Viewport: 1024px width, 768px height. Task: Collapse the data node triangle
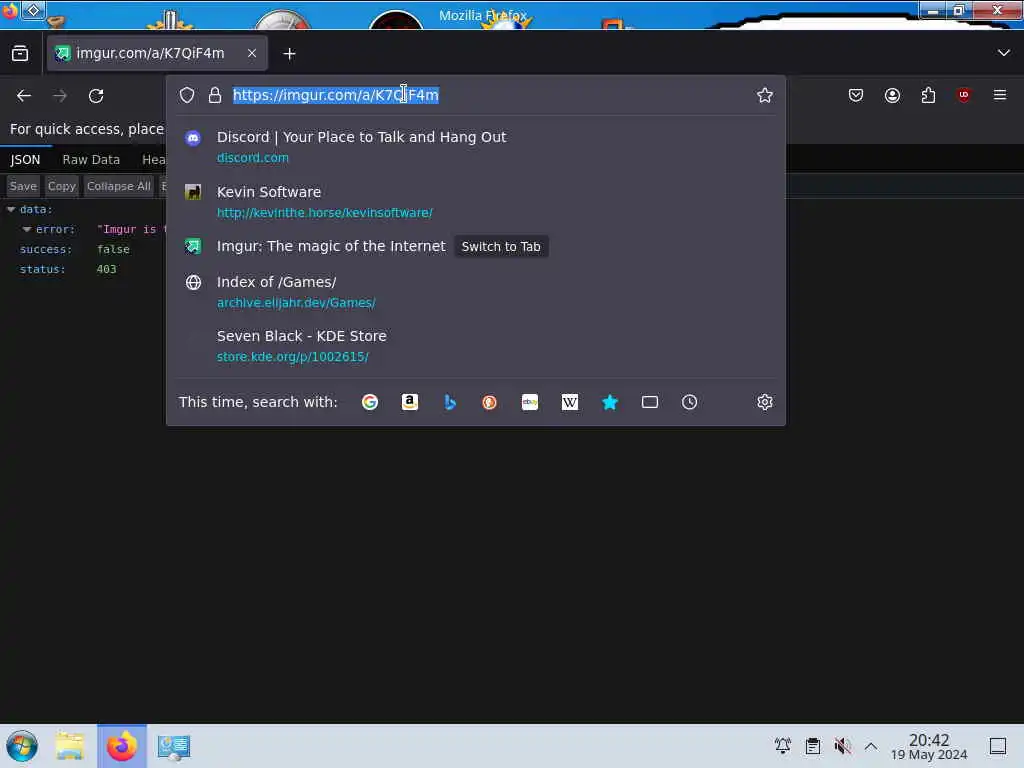[x=11, y=210]
